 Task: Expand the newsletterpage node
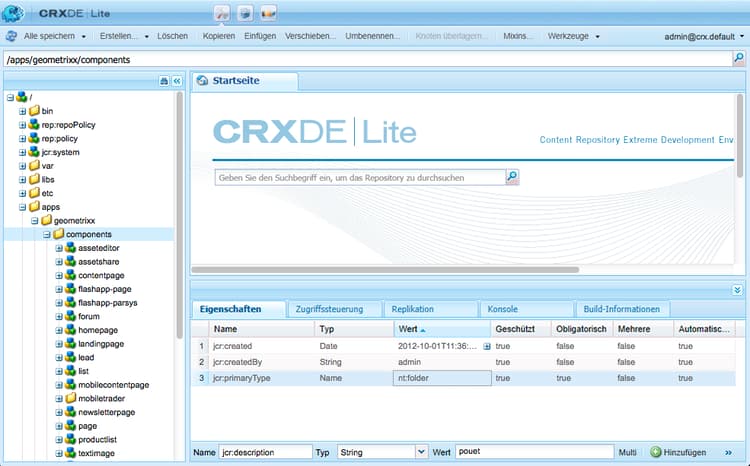point(59,412)
